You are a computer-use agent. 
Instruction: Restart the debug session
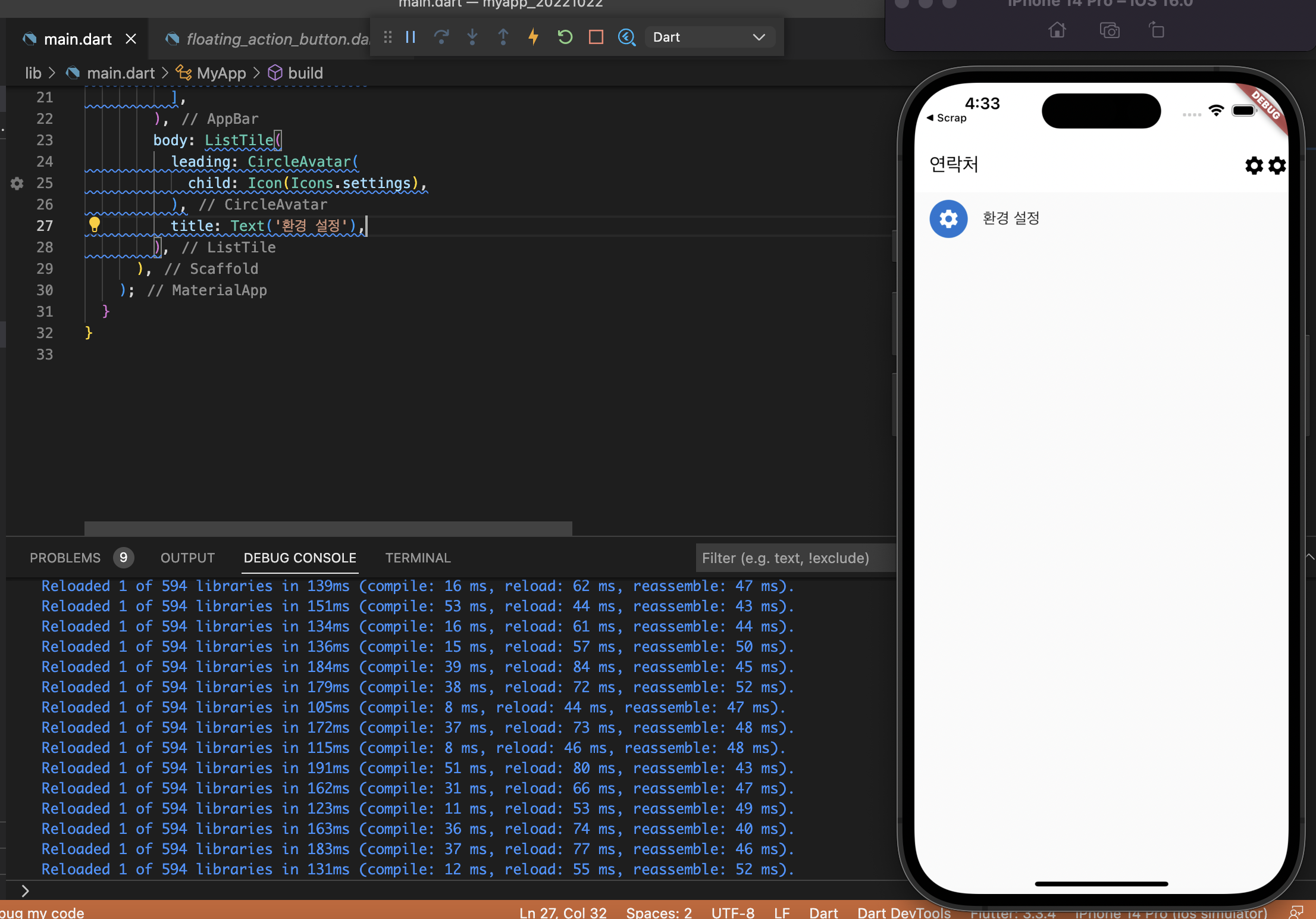tap(565, 37)
